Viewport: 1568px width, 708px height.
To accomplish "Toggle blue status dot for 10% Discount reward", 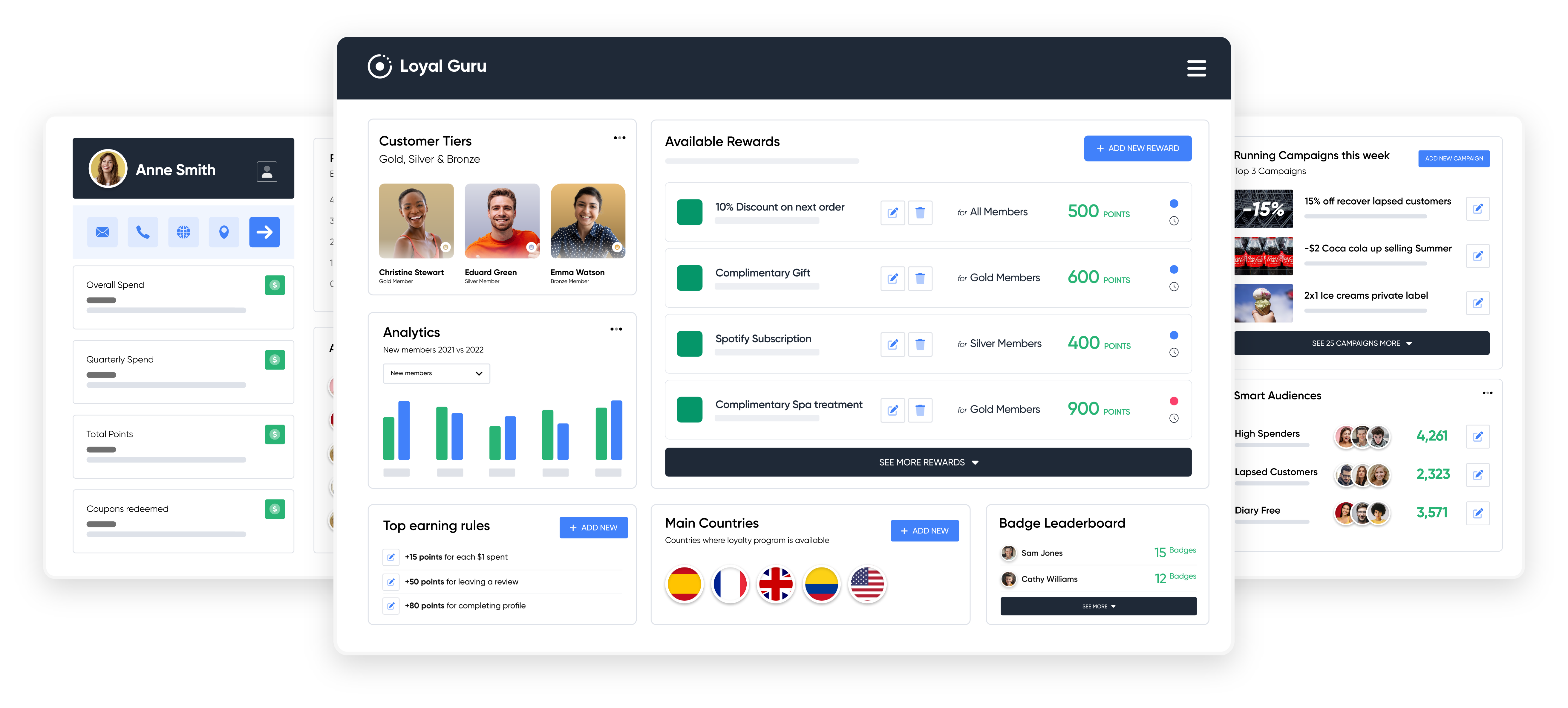I will (1174, 204).
